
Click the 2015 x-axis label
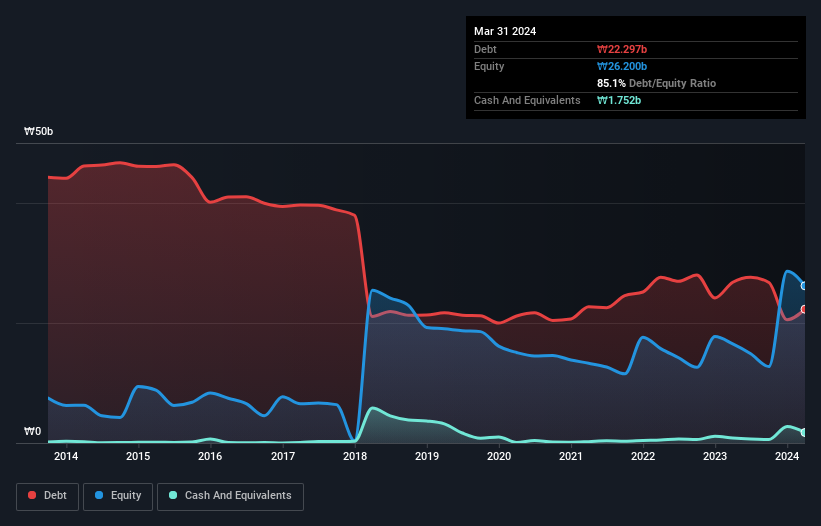click(x=138, y=456)
